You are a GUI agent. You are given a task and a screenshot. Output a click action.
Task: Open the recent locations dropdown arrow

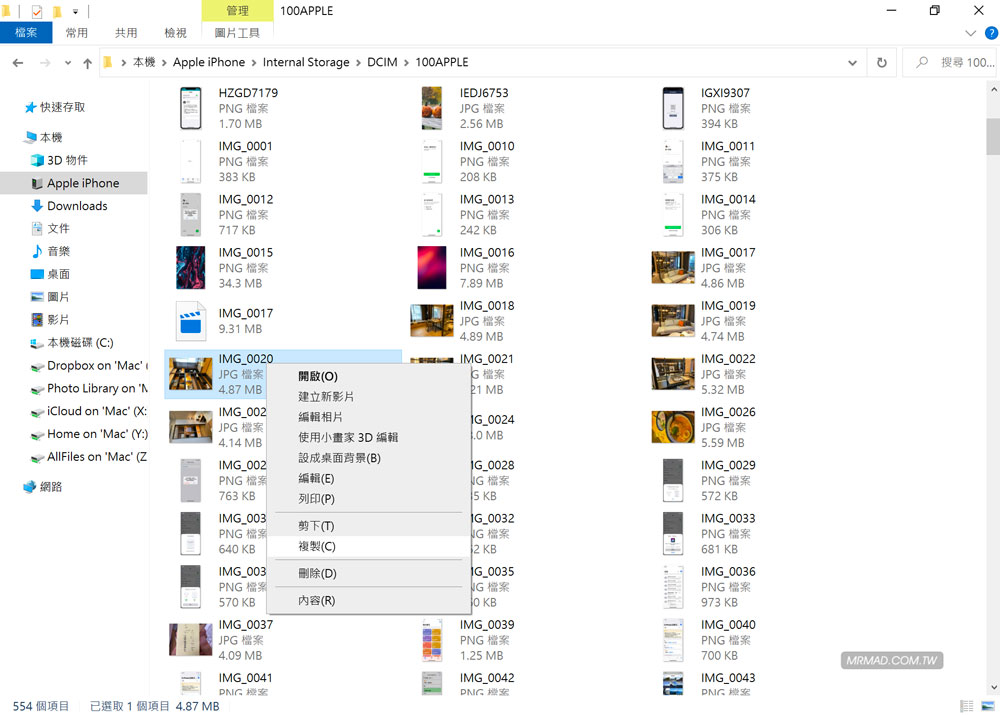click(x=68, y=63)
